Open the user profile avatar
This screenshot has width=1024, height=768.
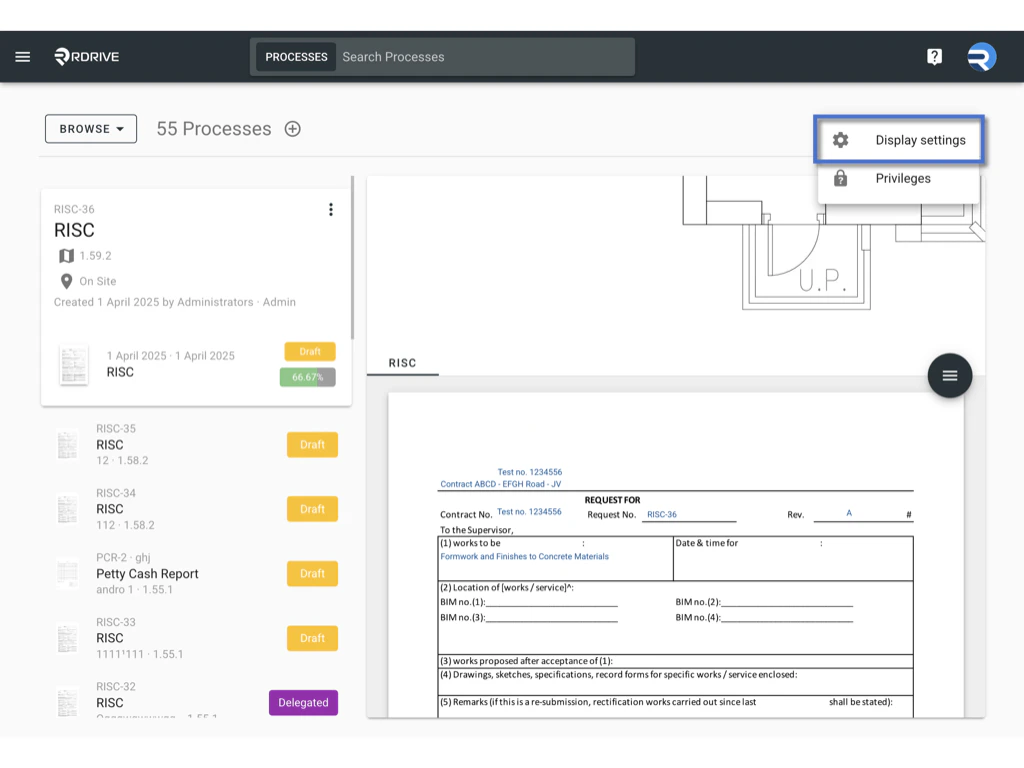point(982,57)
